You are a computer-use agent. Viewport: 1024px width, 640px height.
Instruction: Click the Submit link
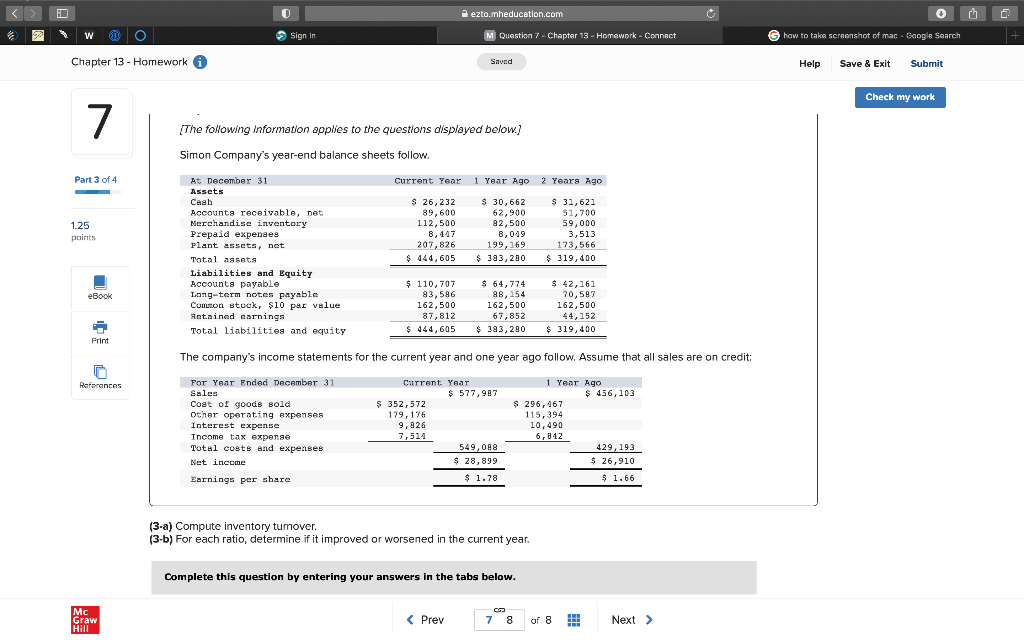point(927,63)
